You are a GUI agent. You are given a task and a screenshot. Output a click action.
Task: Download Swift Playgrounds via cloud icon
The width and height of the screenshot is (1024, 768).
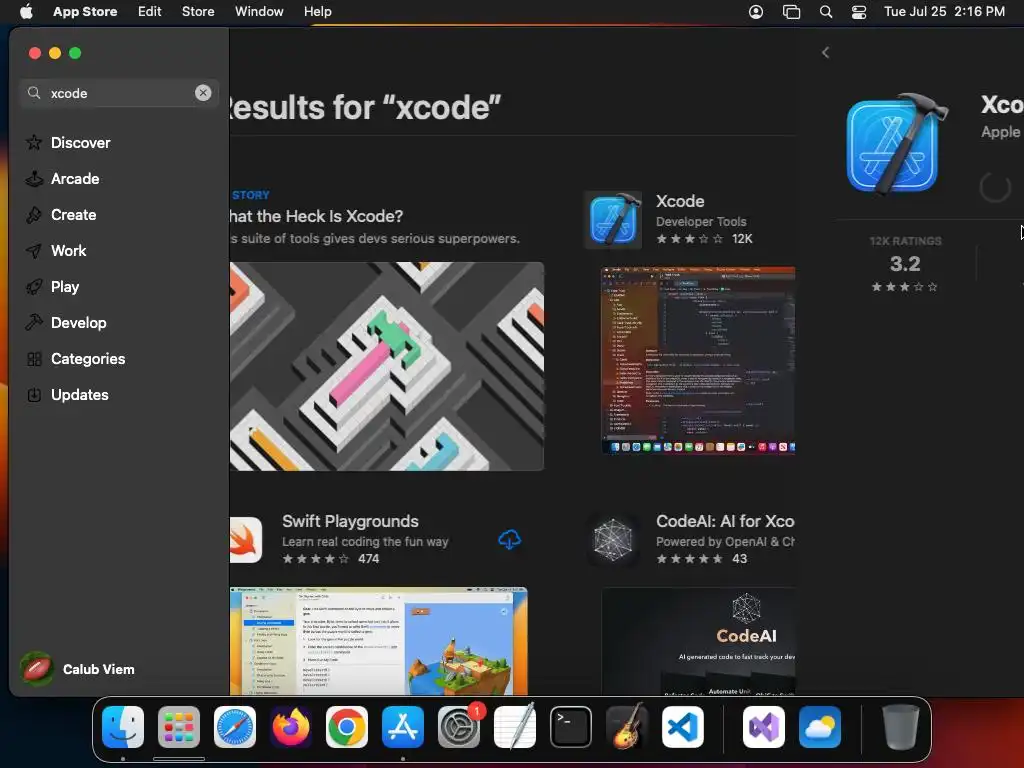509,539
